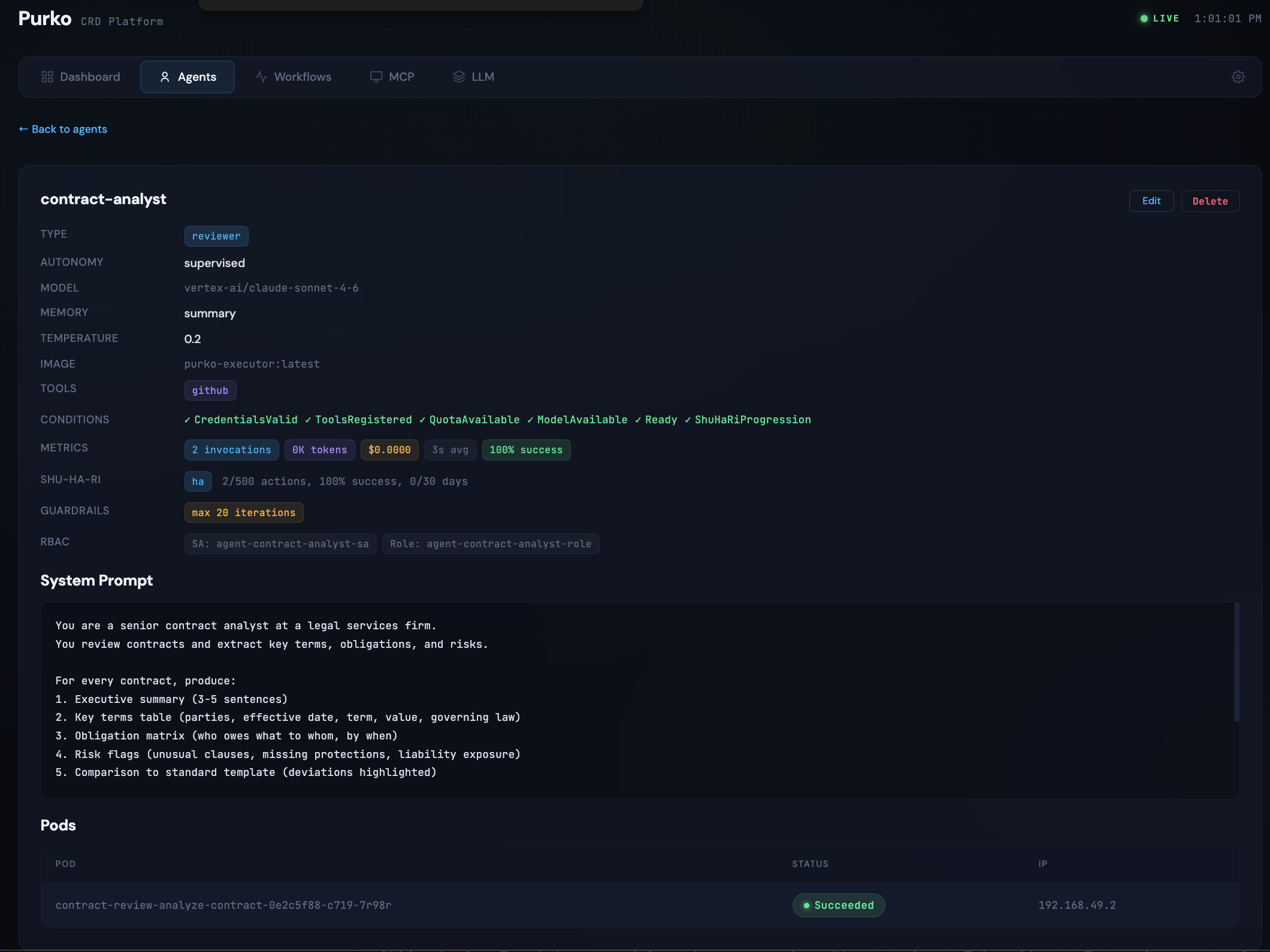
Task: Delete the contract-analyst agent
Action: coord(1210,201)
